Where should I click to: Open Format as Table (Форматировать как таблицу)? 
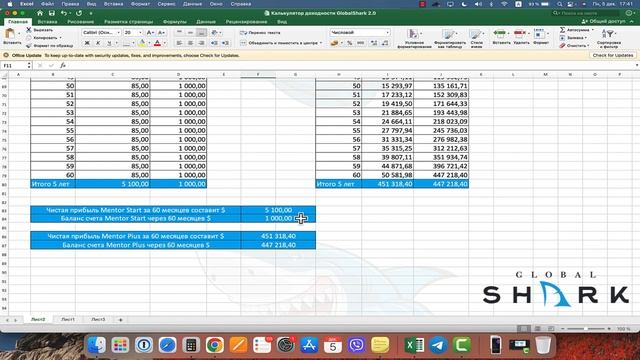tap(449, 38)
